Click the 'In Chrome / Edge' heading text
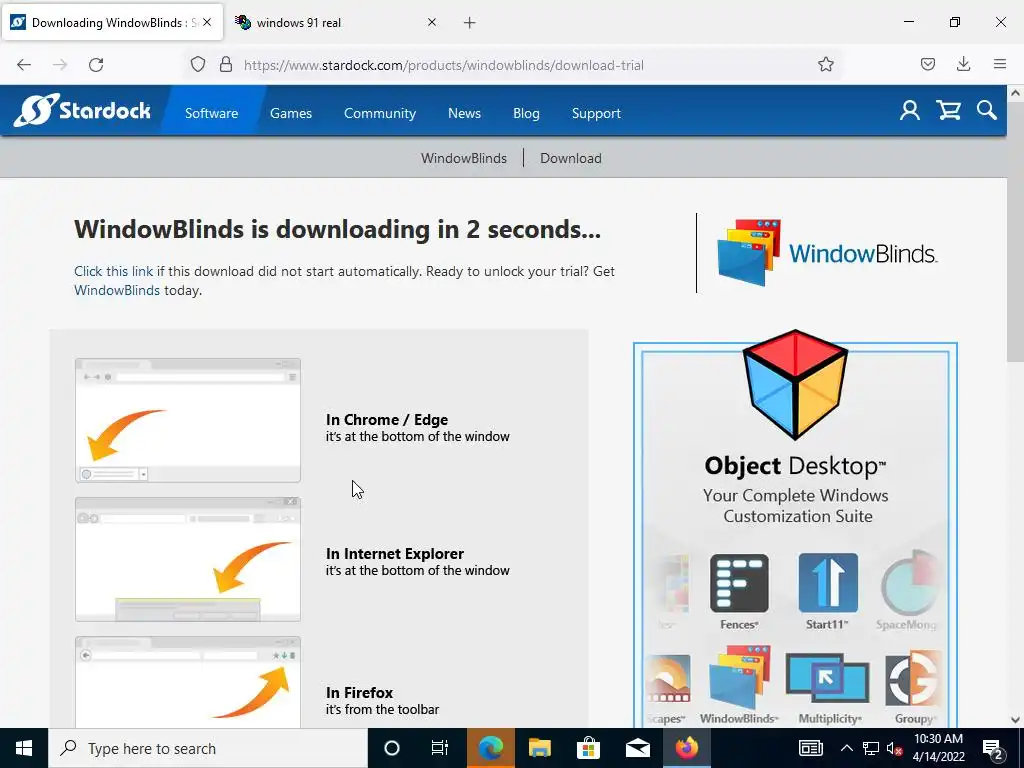This screenshot has height=768, width=1024. [x=387, y=420]
